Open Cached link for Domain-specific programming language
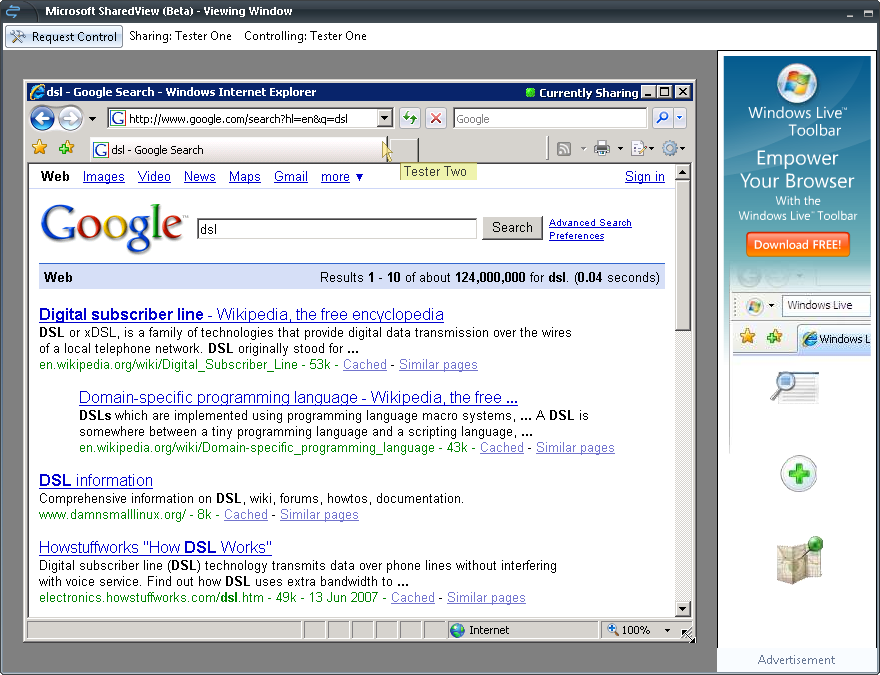 coord(502,448)
